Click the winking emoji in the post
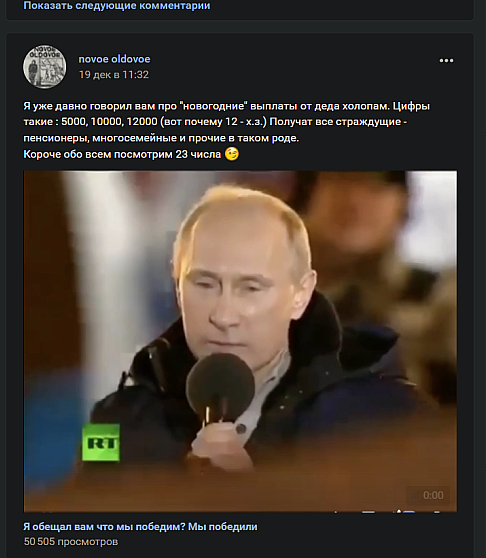 coord(232,154)
